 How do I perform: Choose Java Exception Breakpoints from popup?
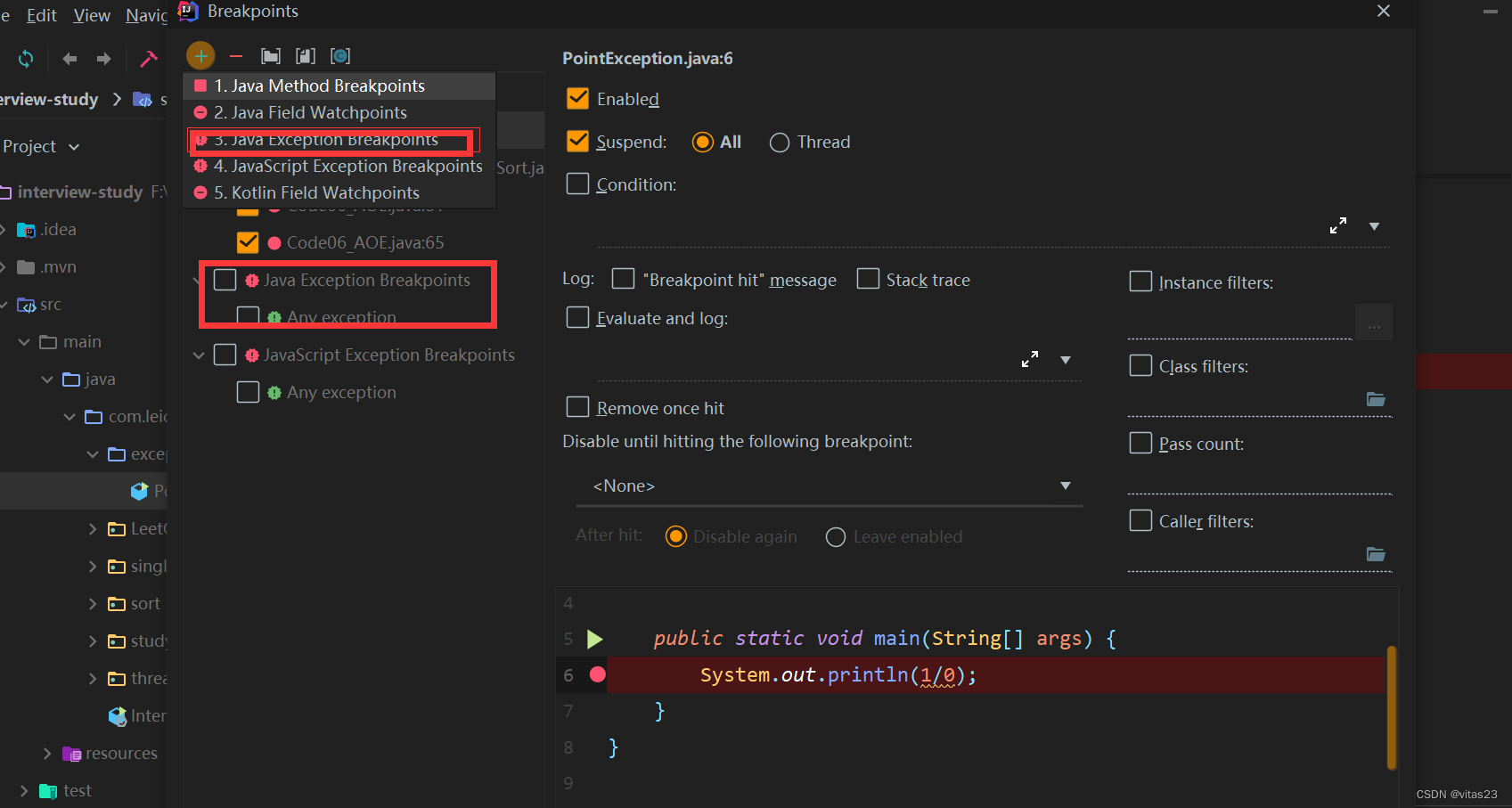tap(339, 139)
